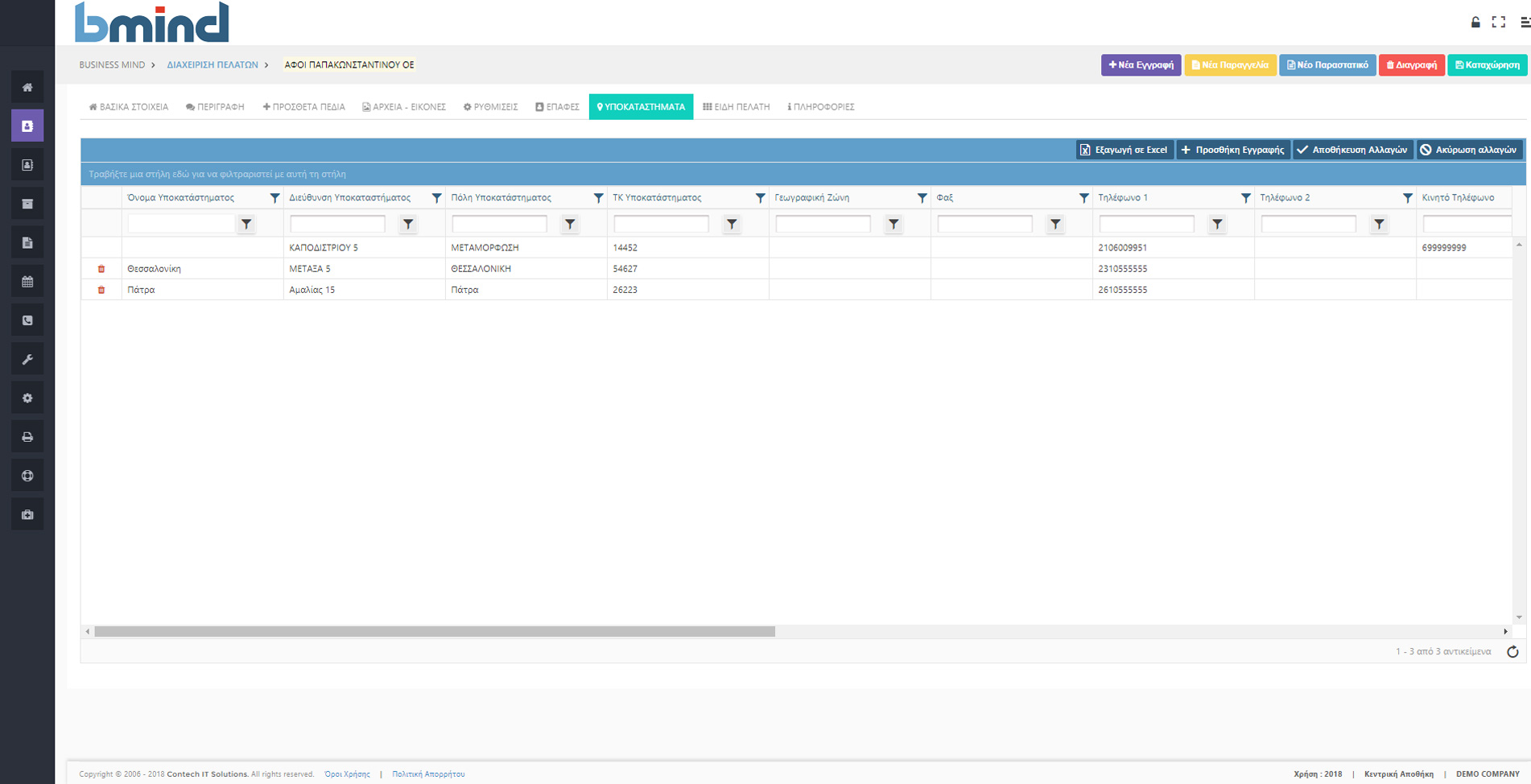Click the wrench tools sidebar icon

[27, 360]
